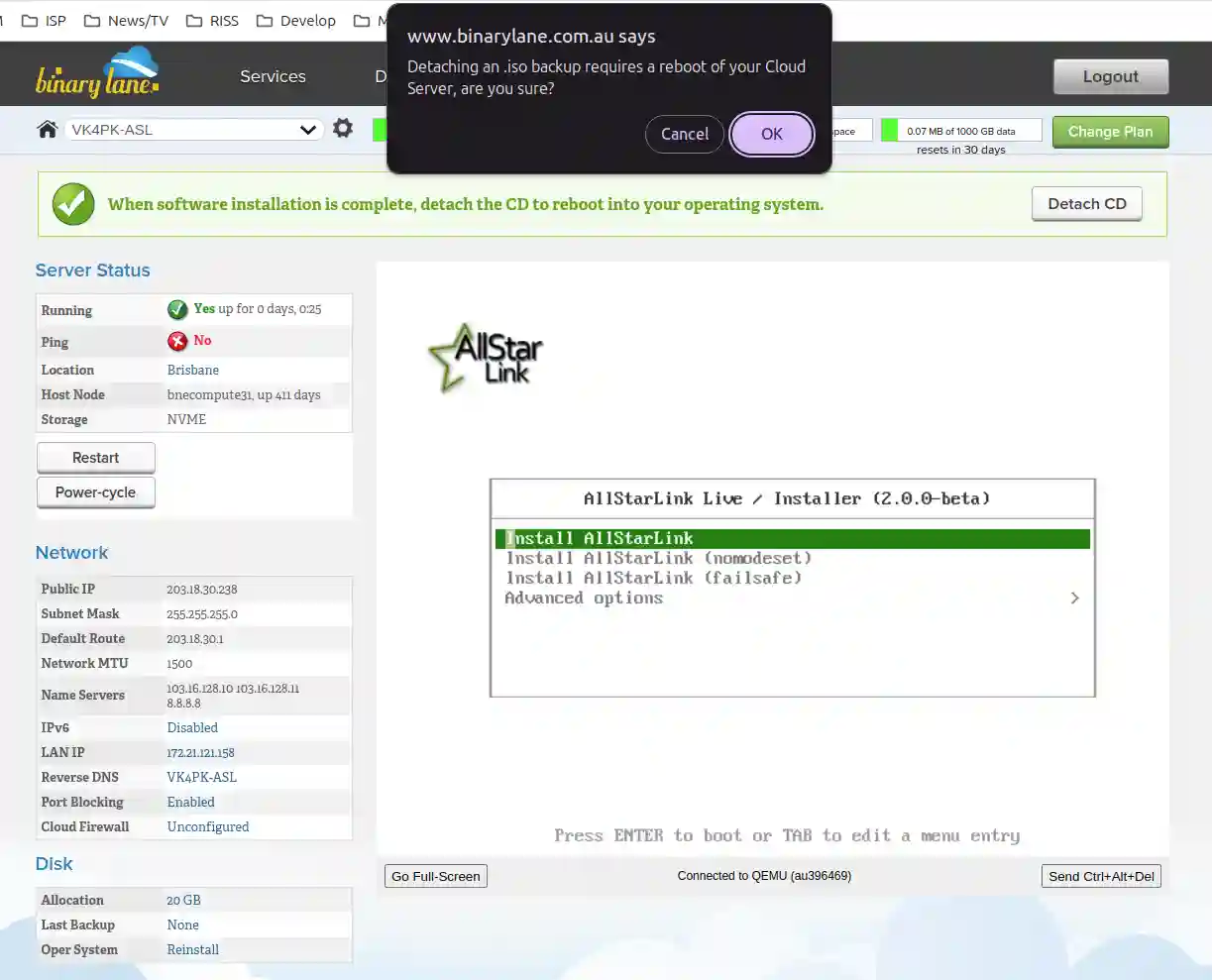Click the home icon beside the server selector

[x=47, y=130]
